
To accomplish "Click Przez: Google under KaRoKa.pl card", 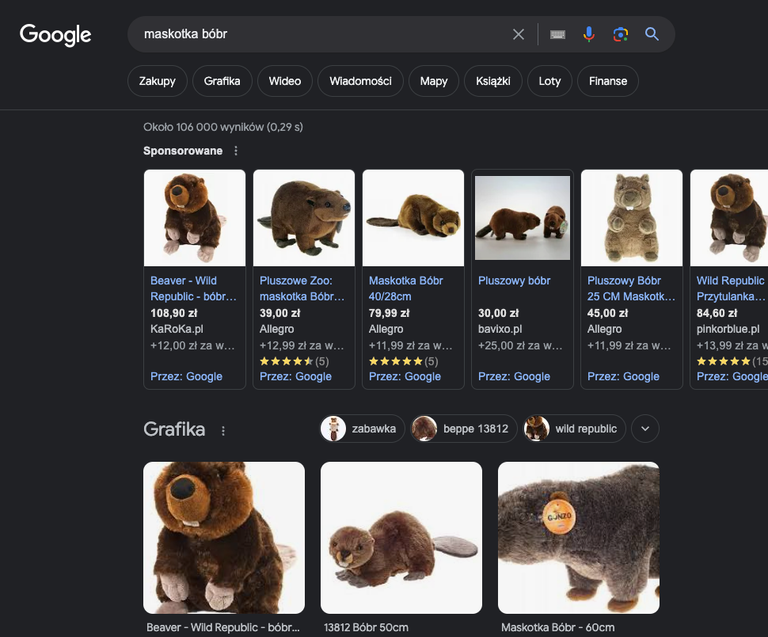I will pos(186,377).
